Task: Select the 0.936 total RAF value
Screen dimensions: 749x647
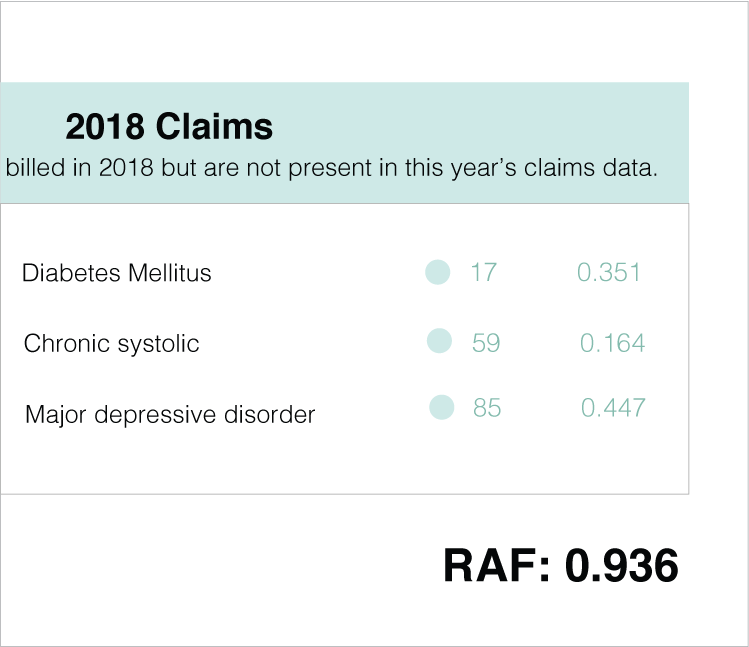Action: click(x=622, y=566)
